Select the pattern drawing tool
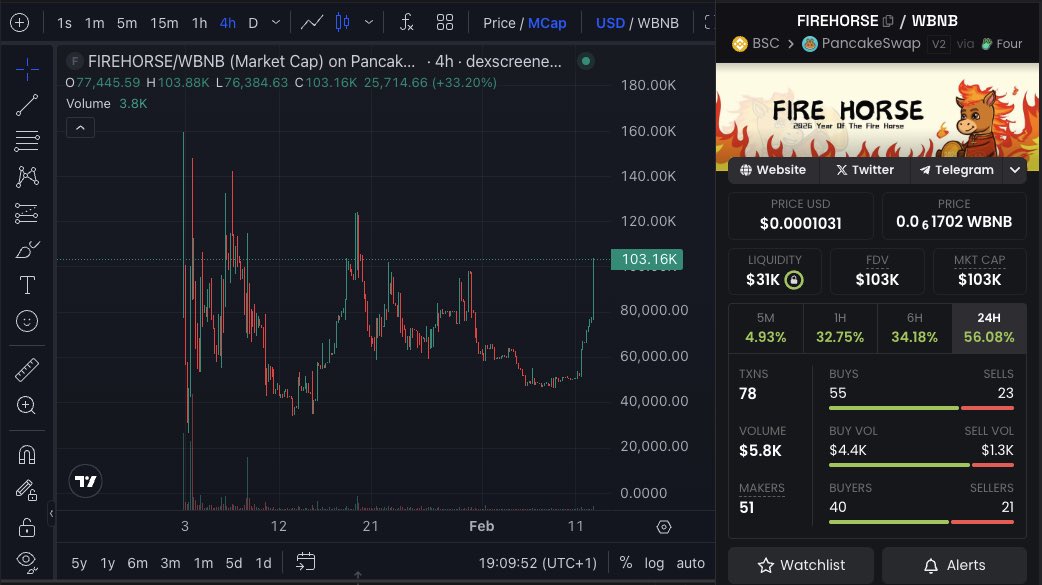Screen dimensions: 1042x585 click(27, 177)
